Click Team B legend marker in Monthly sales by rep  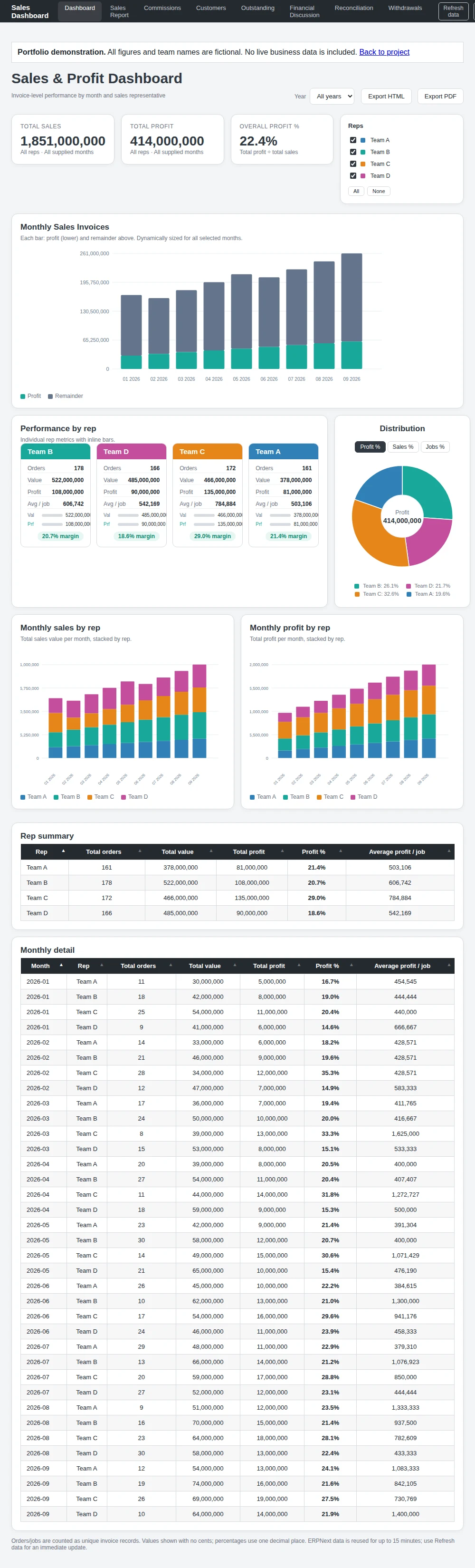[x=56, y=797]
